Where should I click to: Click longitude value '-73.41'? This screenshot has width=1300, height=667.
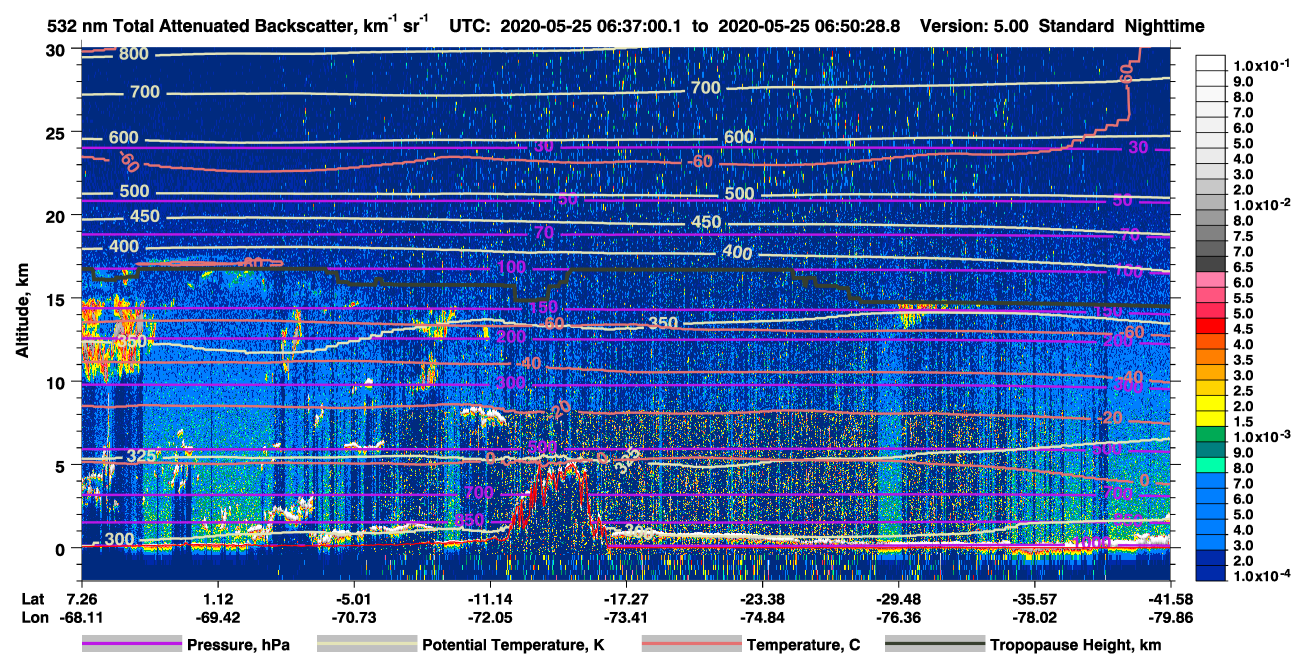click(626, 618)
